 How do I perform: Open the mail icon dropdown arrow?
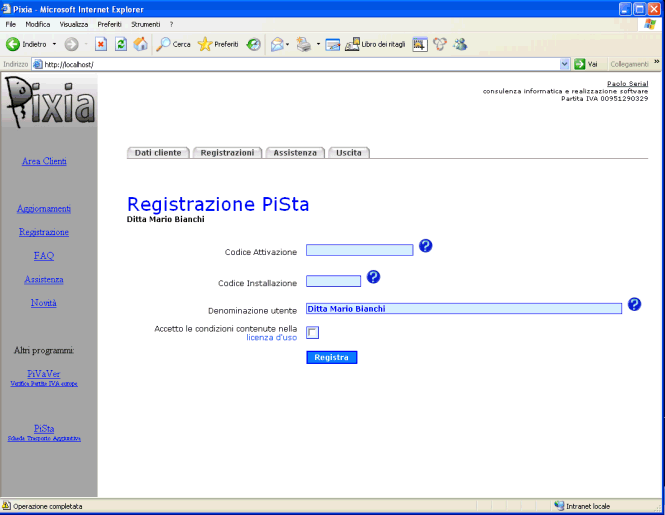click(288, 44)
